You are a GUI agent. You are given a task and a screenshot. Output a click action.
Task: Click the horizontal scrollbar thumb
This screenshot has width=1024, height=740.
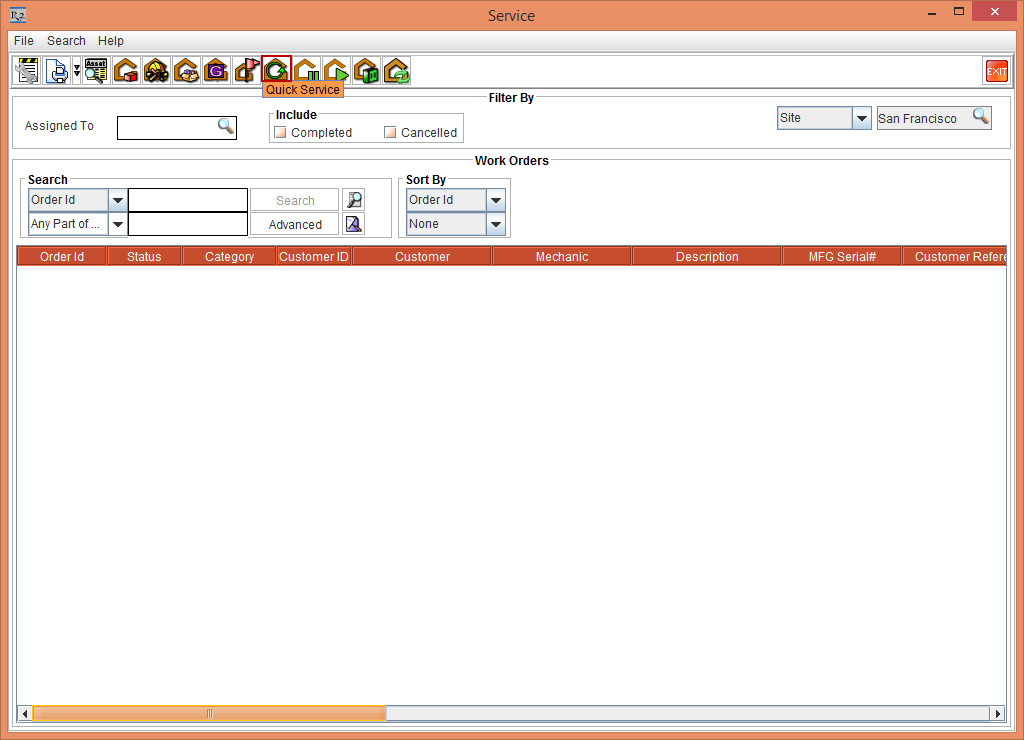(x=209, y=714)
